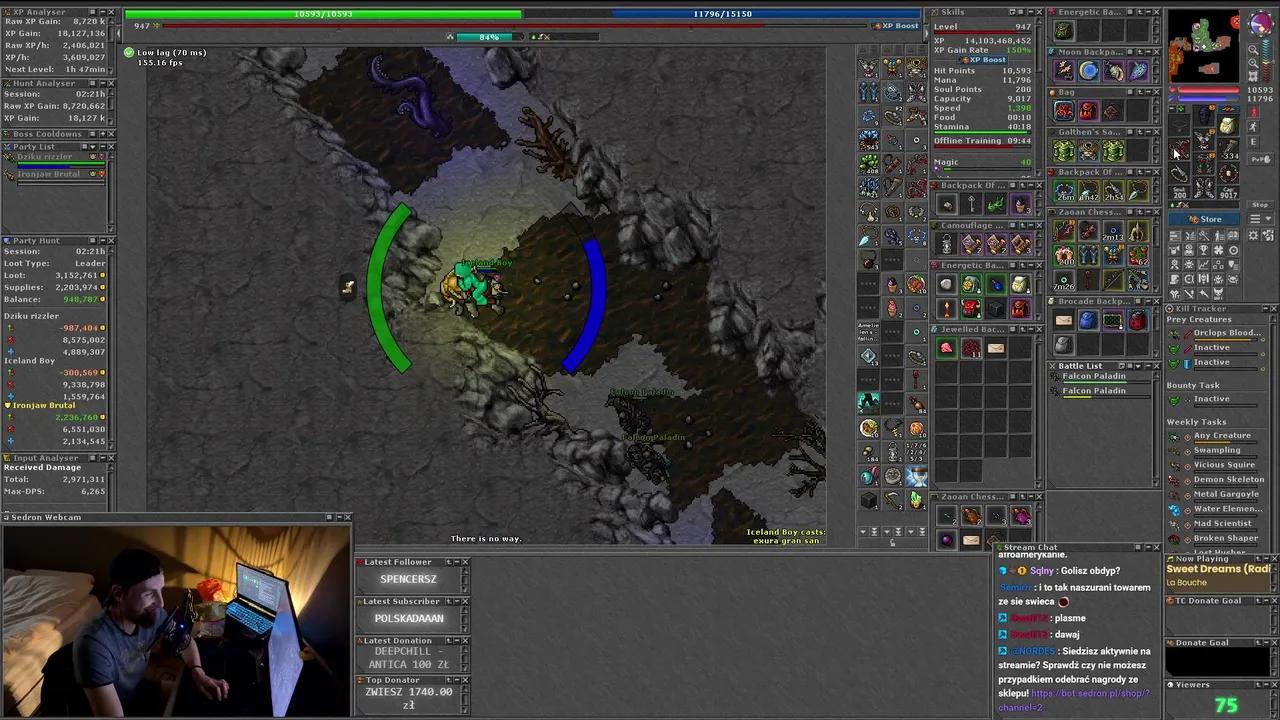Select the grey backpack in Brocade Backpack
The width and height of the screenshot is (1280, 720).
1064,345
